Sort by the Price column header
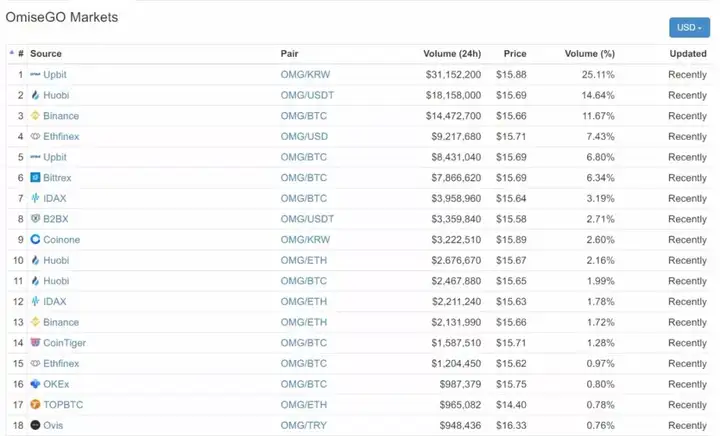The width and height of the screenshot is (720, 436). point(515,54)
